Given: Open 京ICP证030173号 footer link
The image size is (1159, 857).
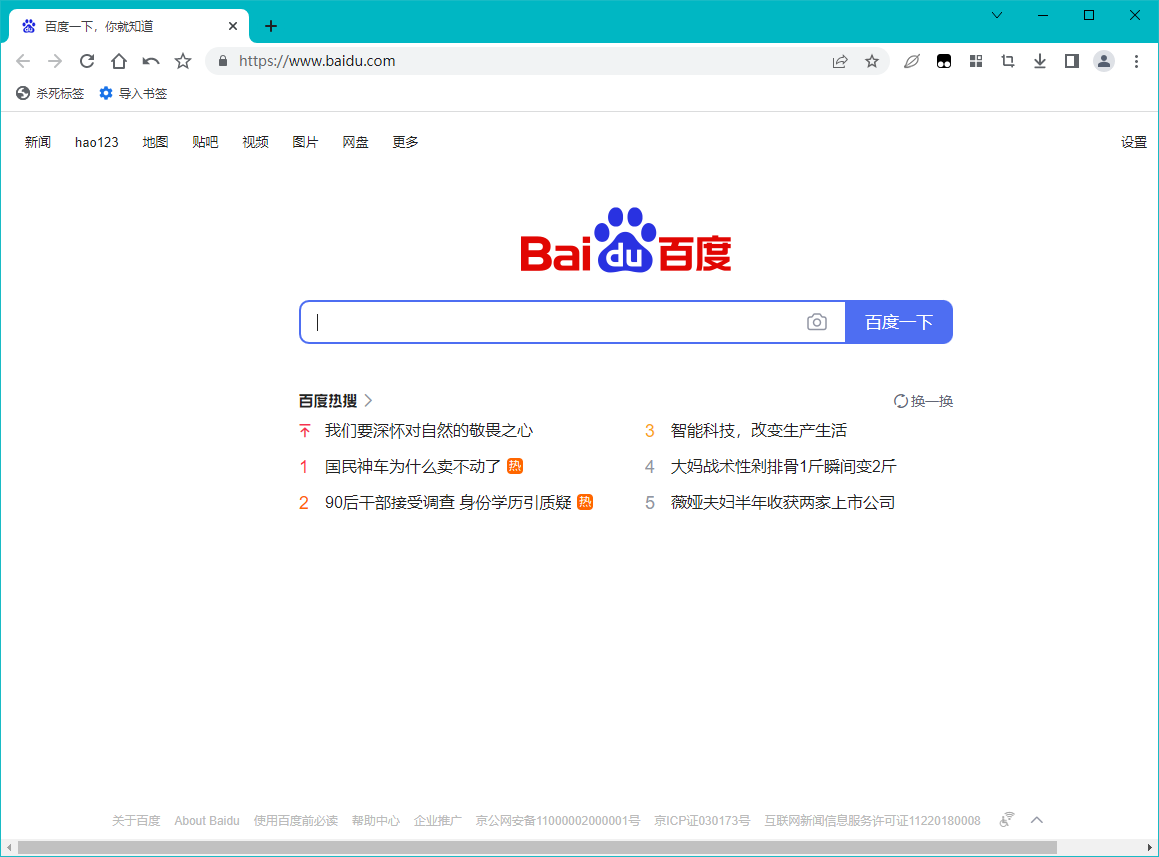Looking at the screenshot, I should click(702, 821).
